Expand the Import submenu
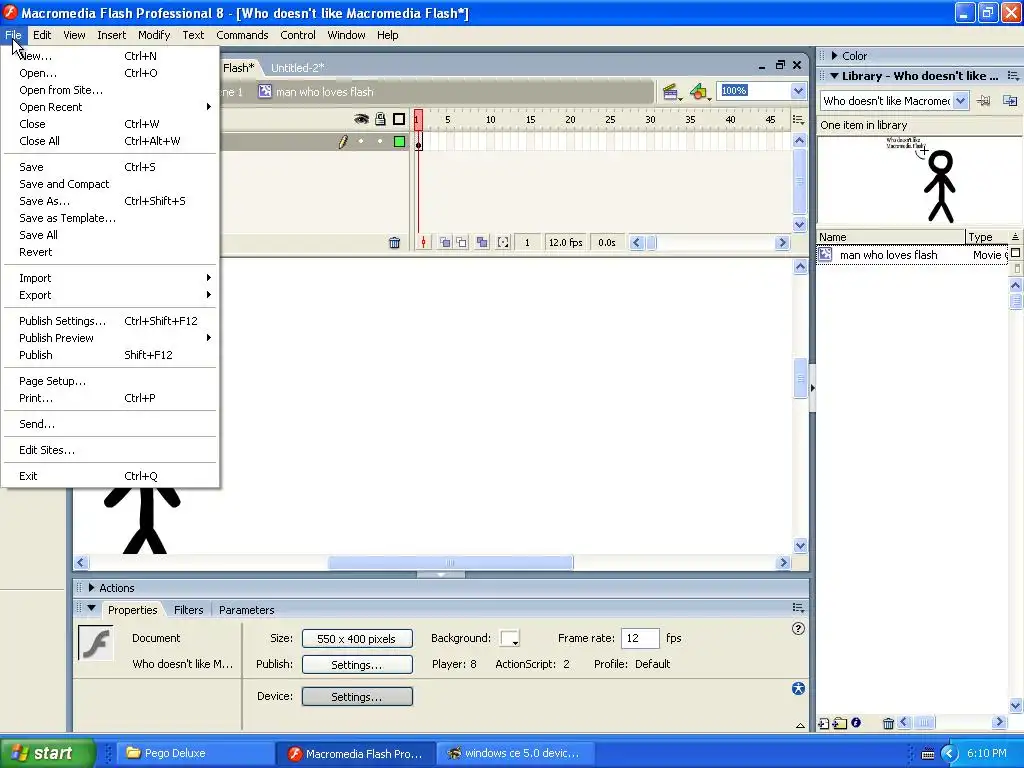Screen dimensions: 1024x768 click(110, 278)
